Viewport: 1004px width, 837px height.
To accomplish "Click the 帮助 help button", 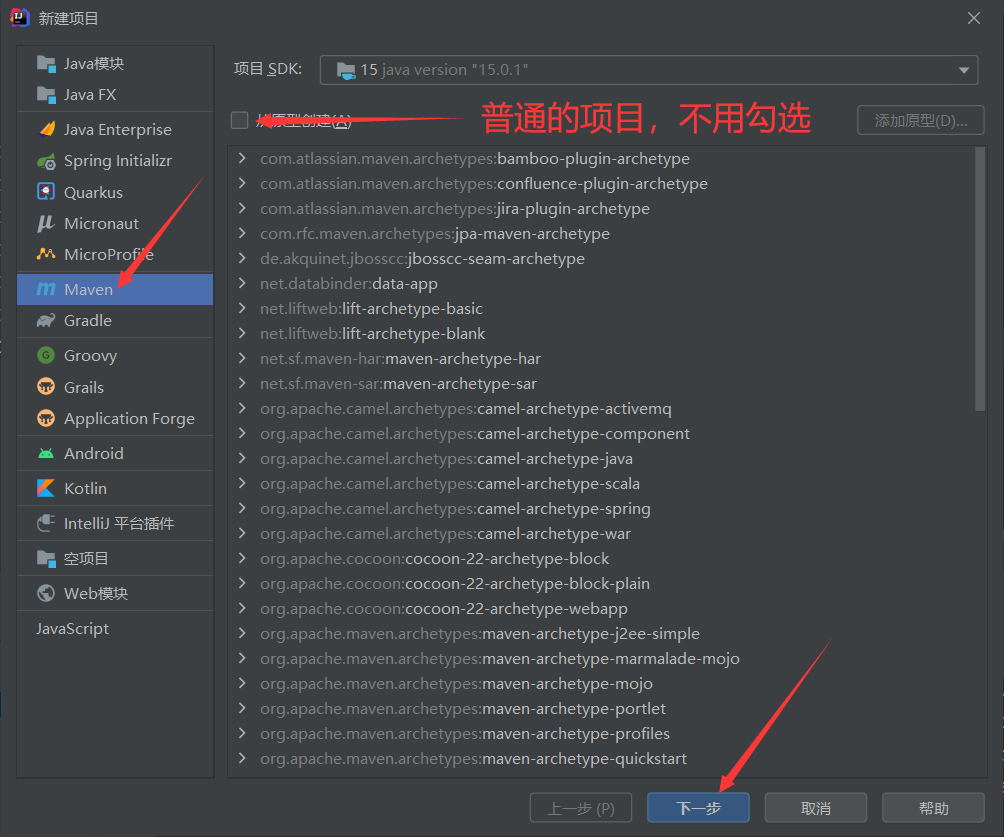I will tap(933, 808).
